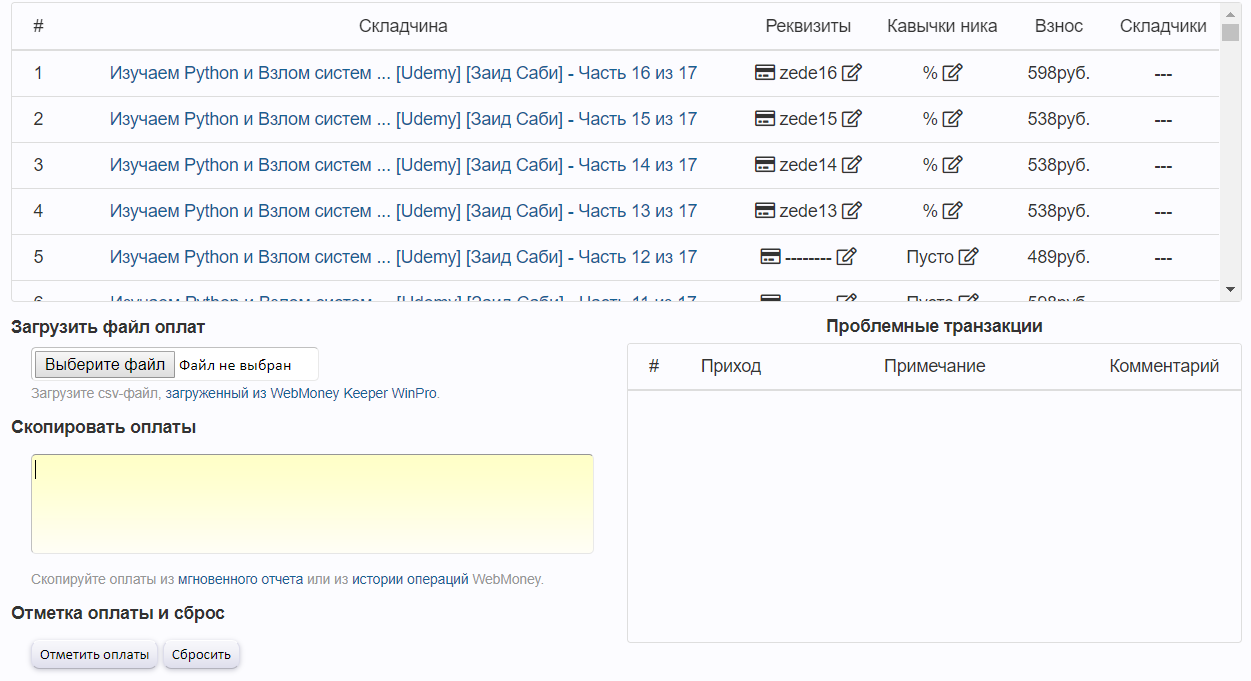Click edit icon next to zede15
Viewport: 1251px width, 681px height.
(x=851, y=119)
